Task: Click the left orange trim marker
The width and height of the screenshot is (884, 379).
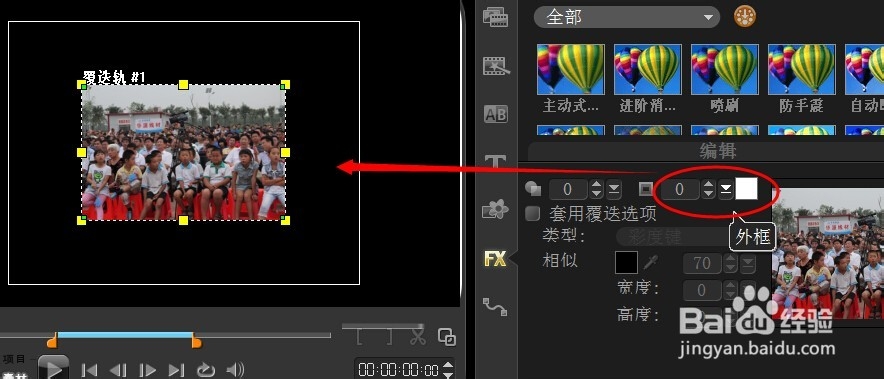Action: click(52, 341)
